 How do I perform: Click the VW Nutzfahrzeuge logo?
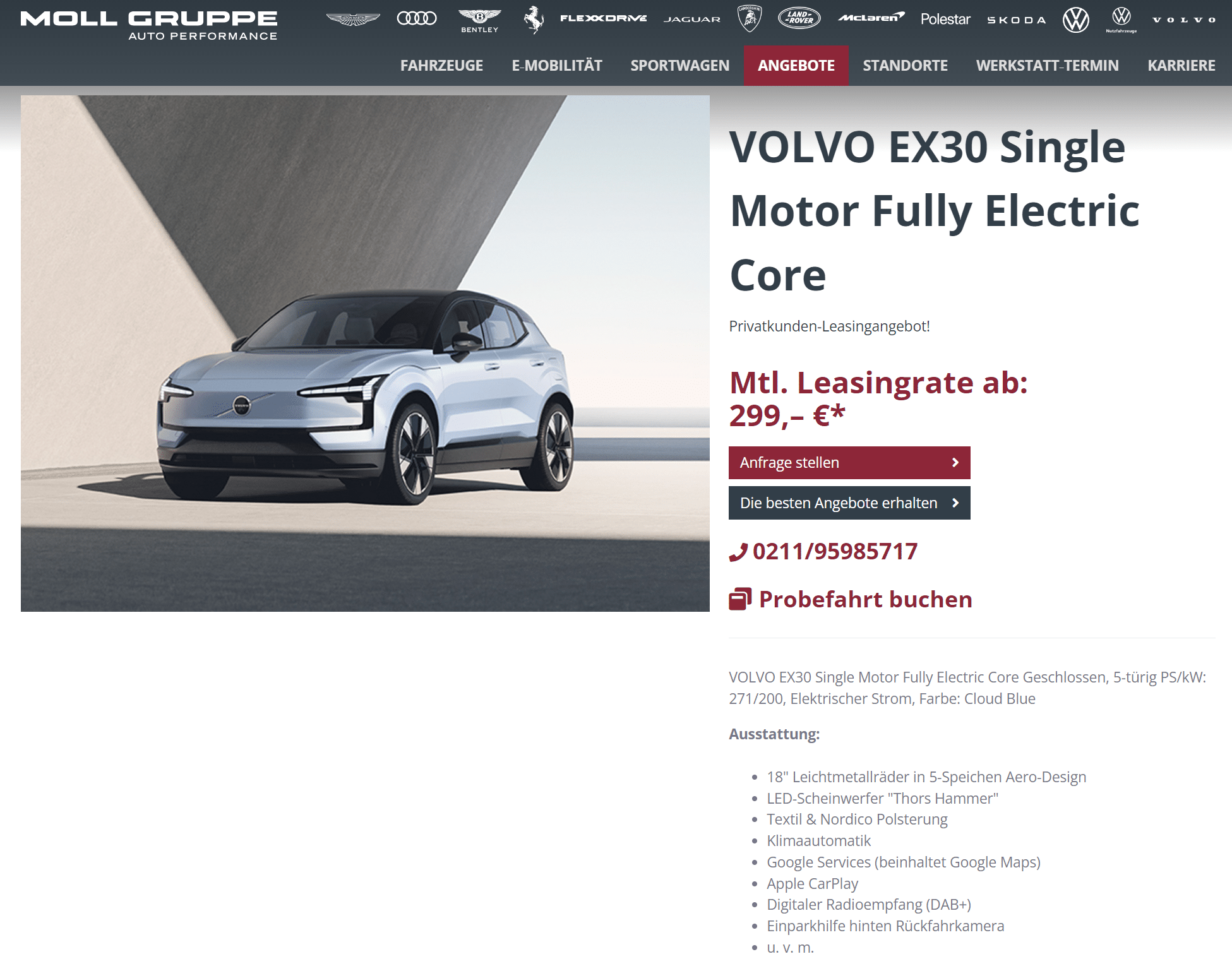click(x=1121, y=20)
